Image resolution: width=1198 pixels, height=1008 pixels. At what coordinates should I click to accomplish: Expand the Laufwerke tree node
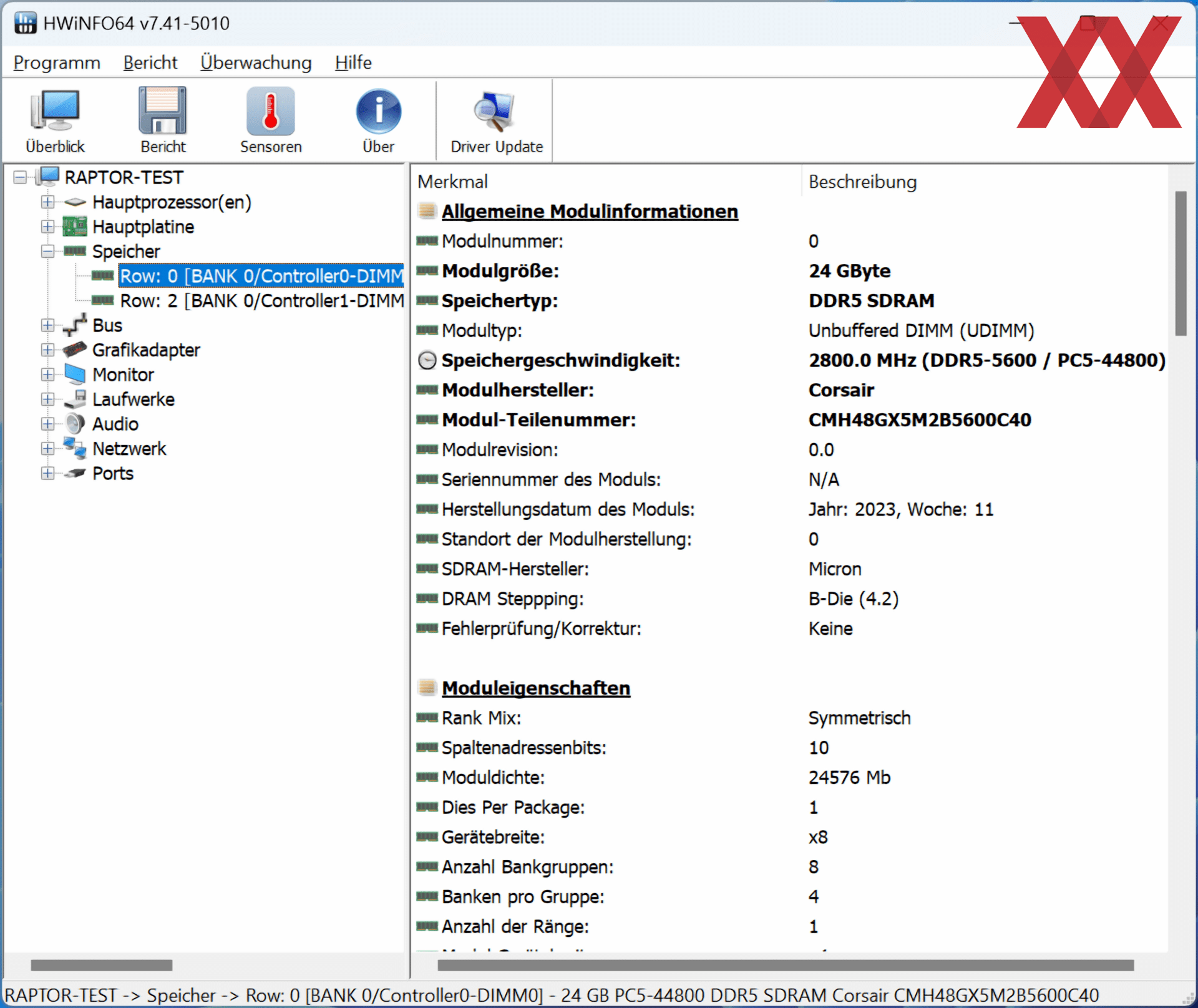click(47, 399)
